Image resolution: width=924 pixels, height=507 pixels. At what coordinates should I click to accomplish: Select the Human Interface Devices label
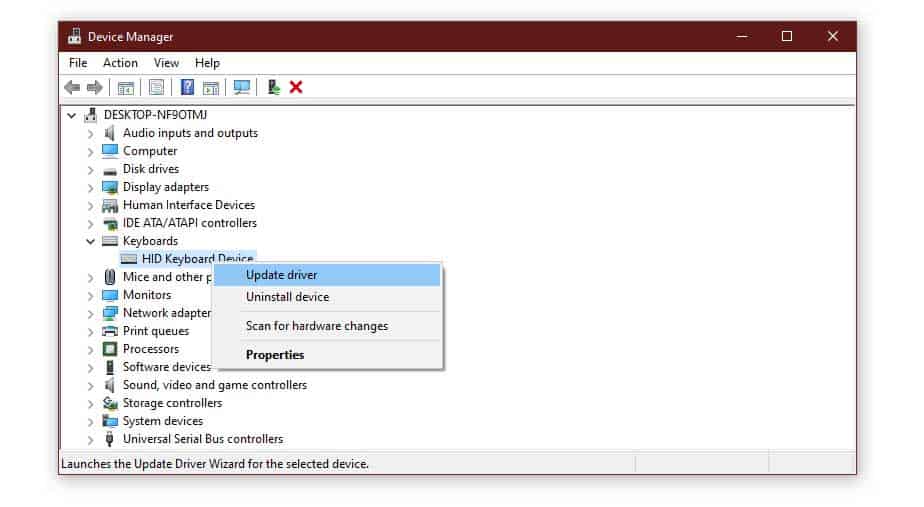[x=189, y=205]
